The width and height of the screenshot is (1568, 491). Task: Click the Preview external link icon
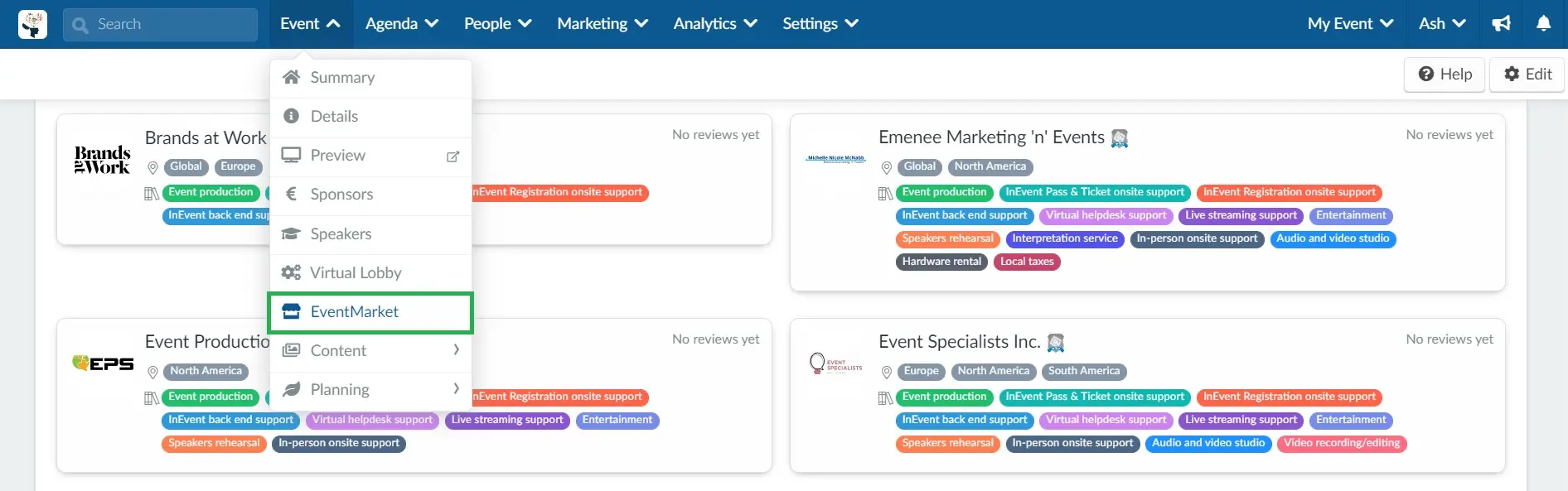(452, 156)
